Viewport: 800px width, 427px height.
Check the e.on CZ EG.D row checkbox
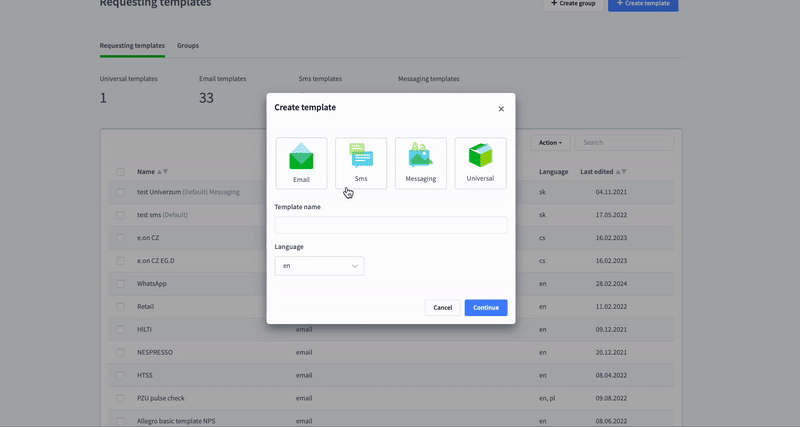(x=120, y=261)
